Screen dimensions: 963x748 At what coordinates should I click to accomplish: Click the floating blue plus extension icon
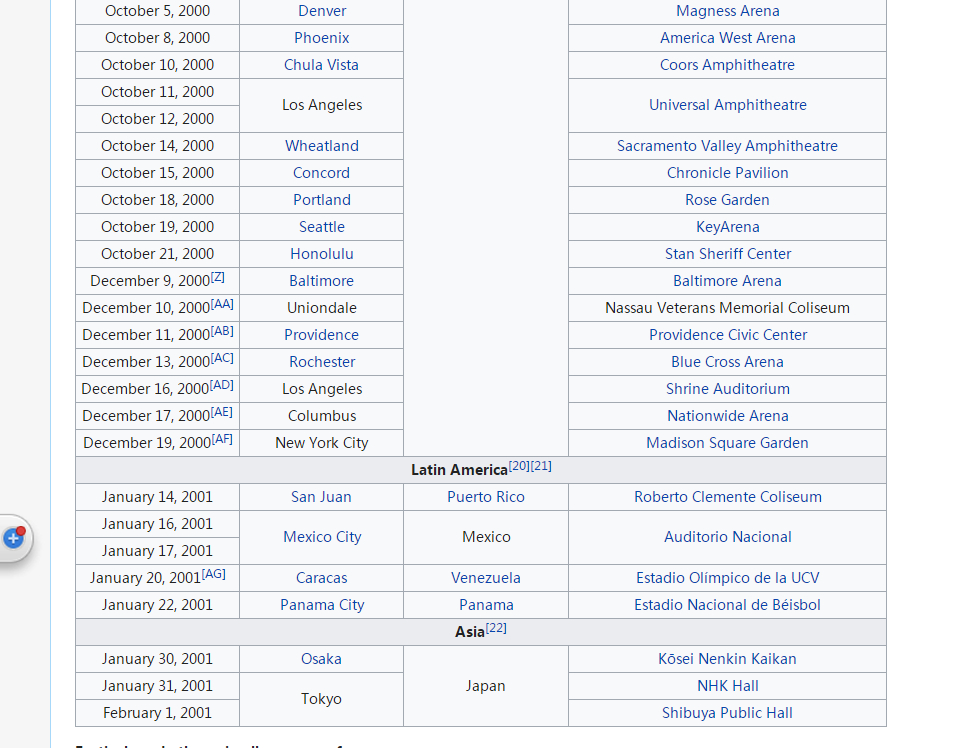tap(14, 538)
